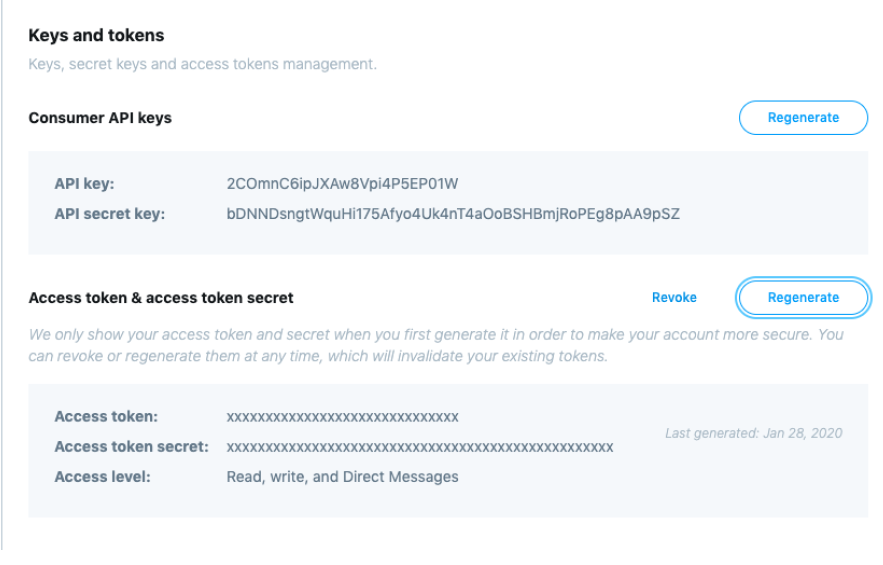Click the 'Last generated: Jan 28, 2020' text
Image resolution: width=883 pixels, height=565 pixels.
point(753,433)
